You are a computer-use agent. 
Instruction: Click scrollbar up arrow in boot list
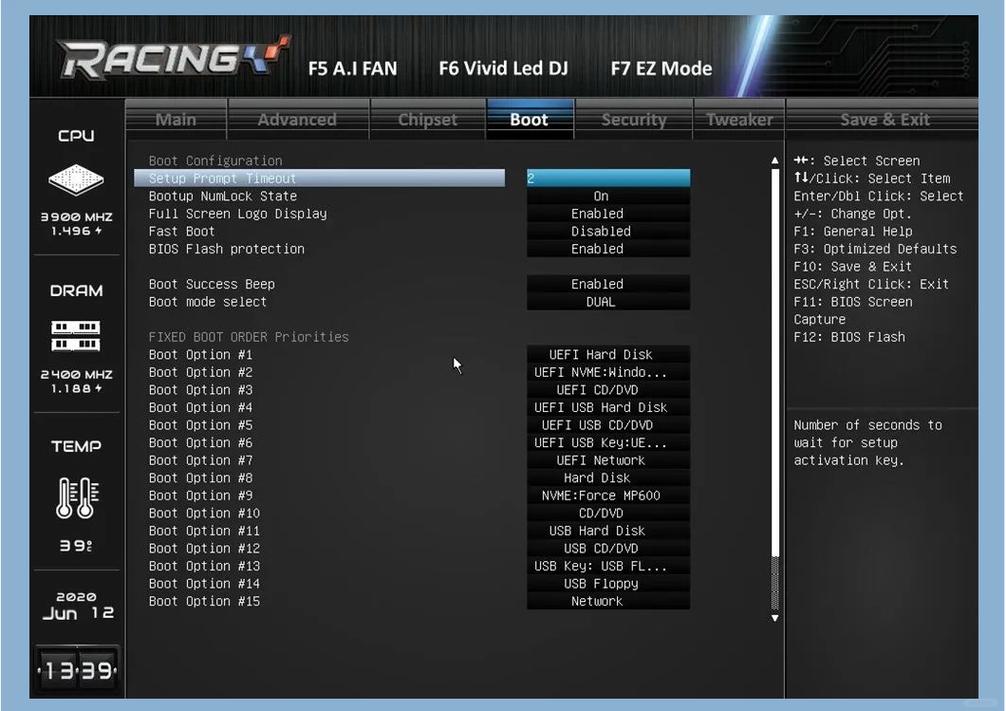point(774,161)
